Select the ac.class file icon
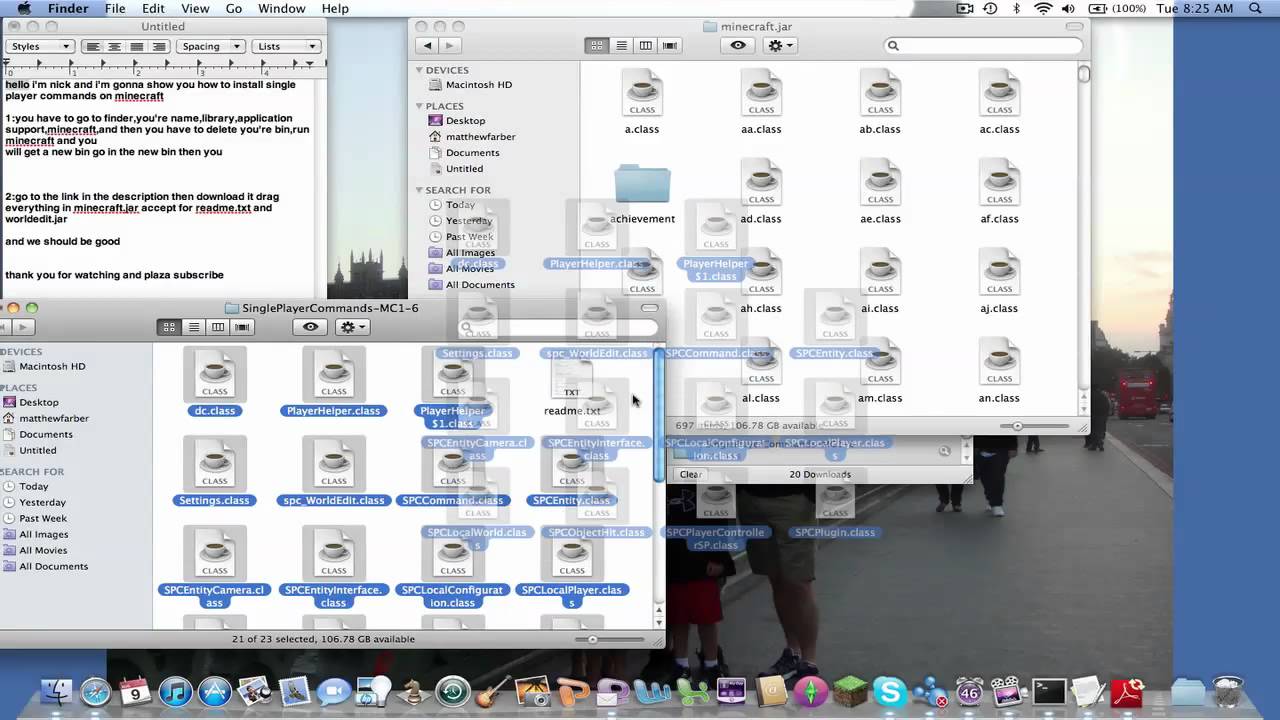 point(1000,93)
